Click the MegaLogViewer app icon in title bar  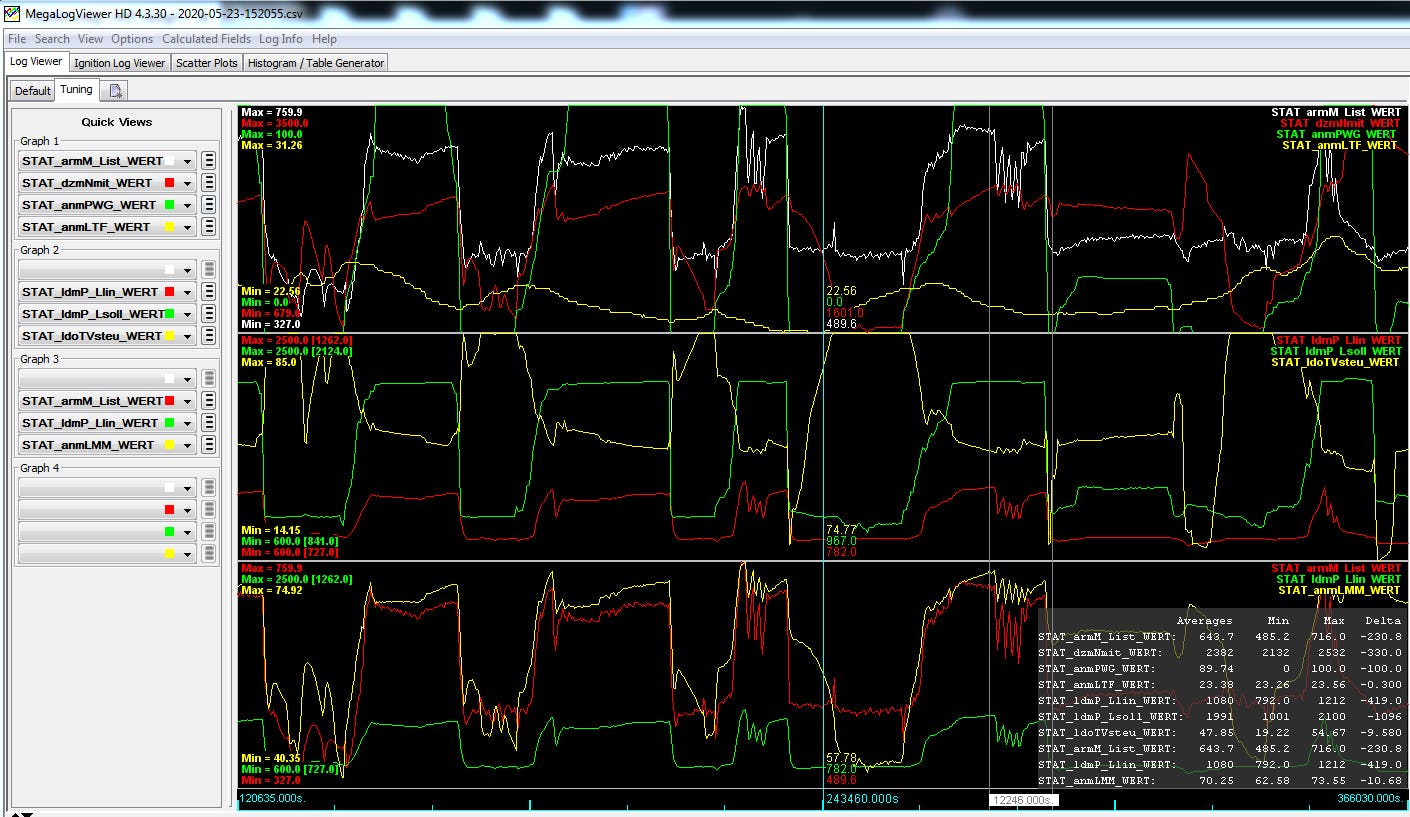point(12,14)
